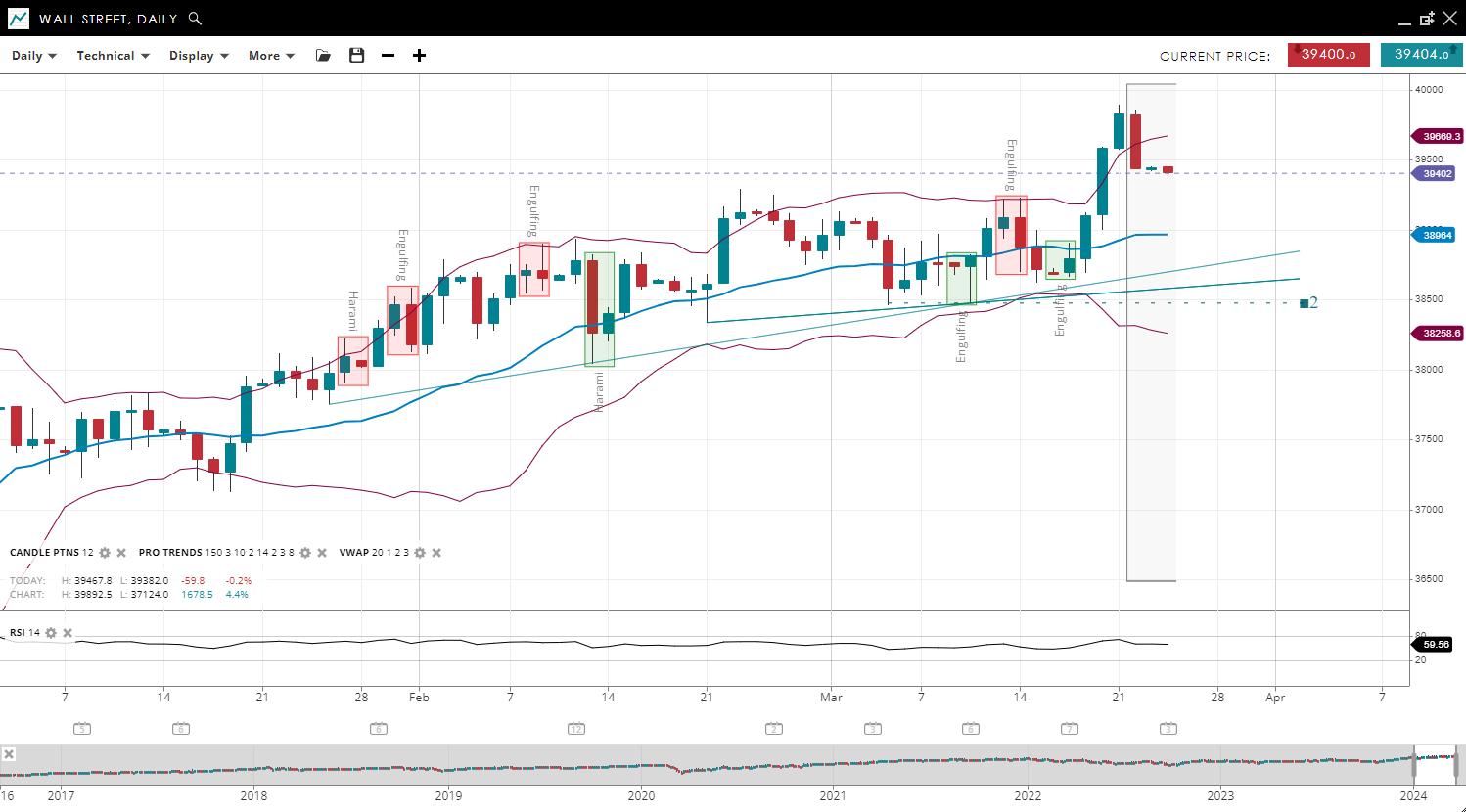The image size is (1466, 812).
Task: Remove the RSI indicator panel
Action: (x=68, y=633)
